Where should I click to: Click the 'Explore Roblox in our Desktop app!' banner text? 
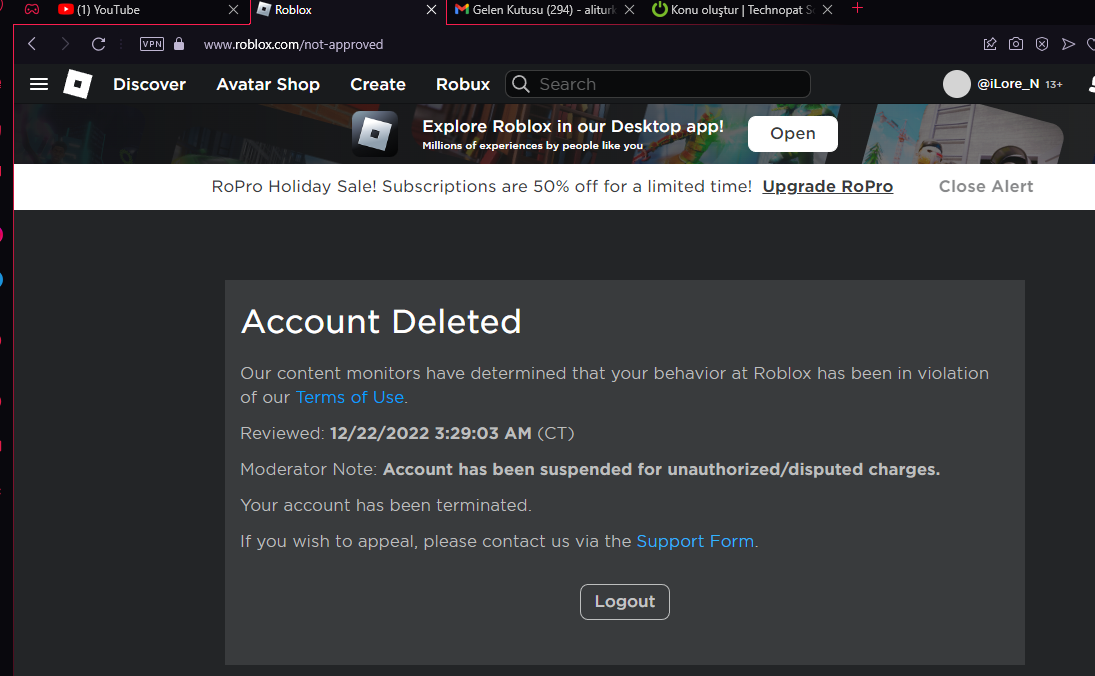tap(573, 126)
